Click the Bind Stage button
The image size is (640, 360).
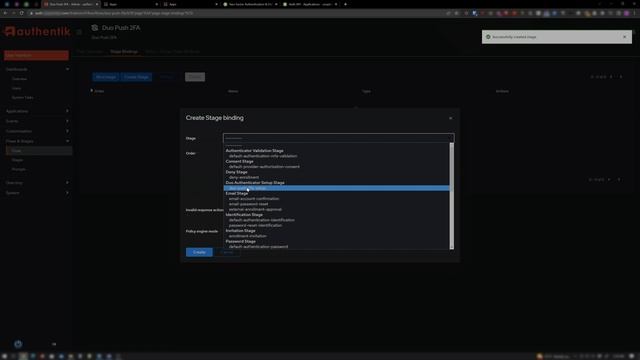tap(106, 77)
